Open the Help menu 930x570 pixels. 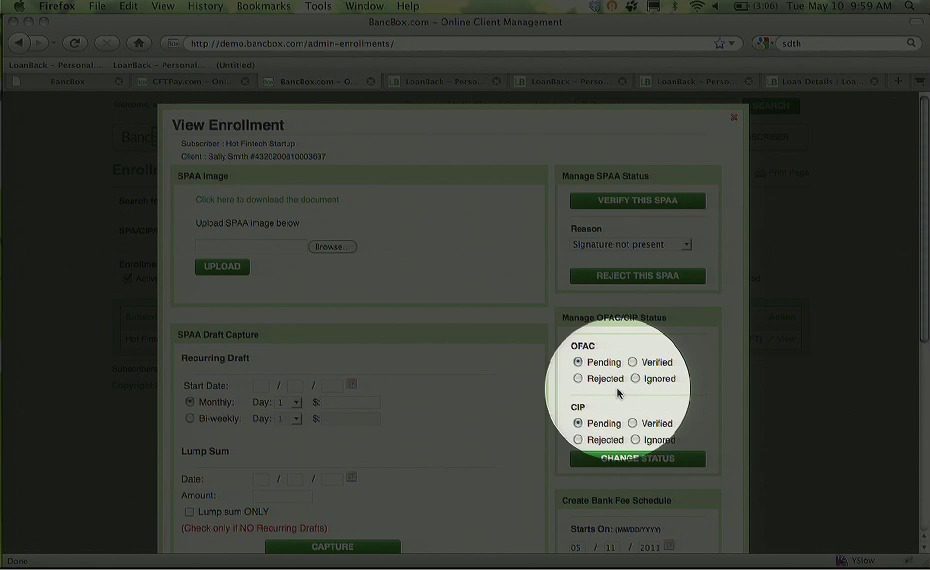pos(408,7)
